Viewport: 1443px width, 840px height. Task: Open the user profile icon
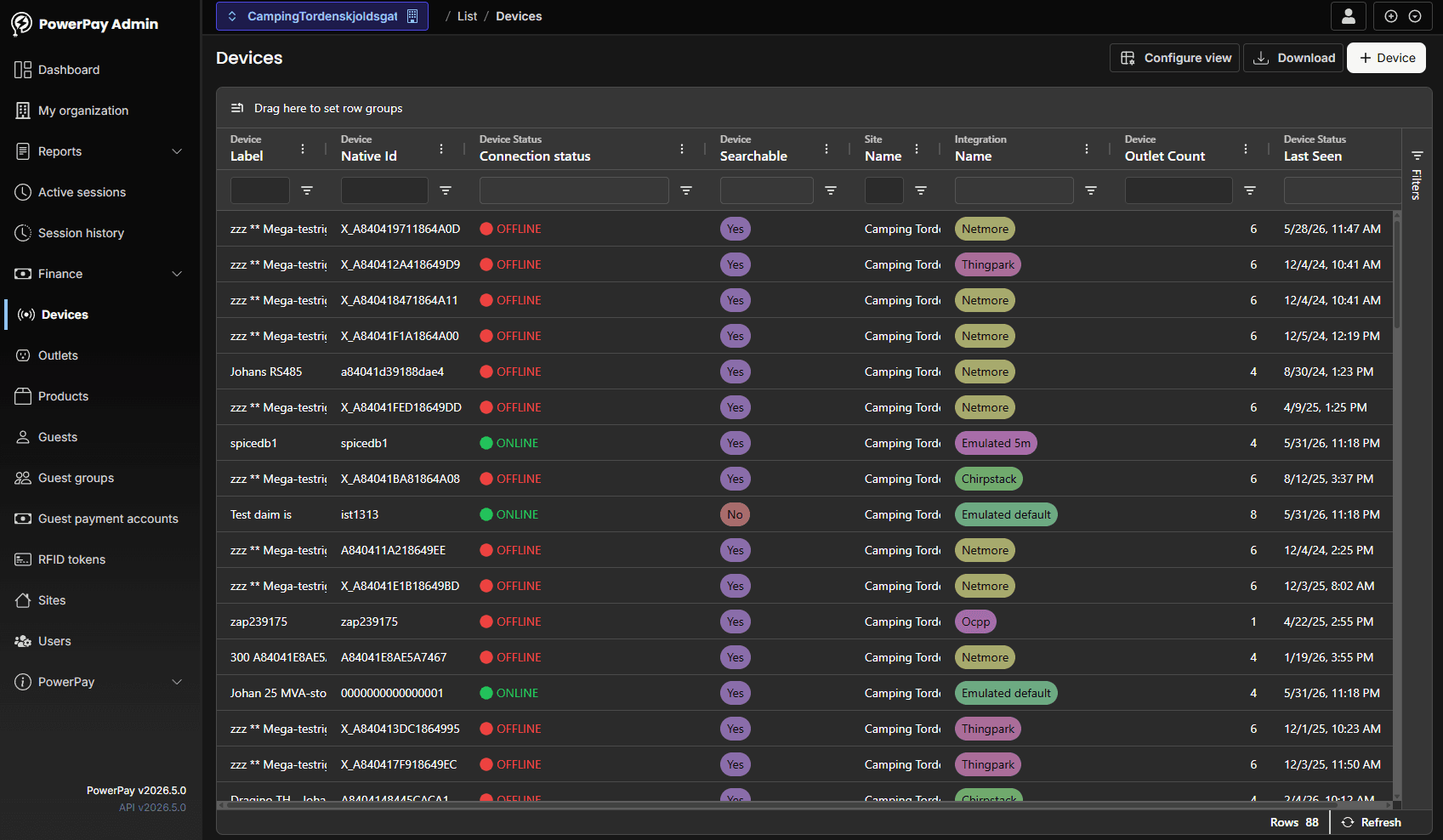(x=1348, y=16)
